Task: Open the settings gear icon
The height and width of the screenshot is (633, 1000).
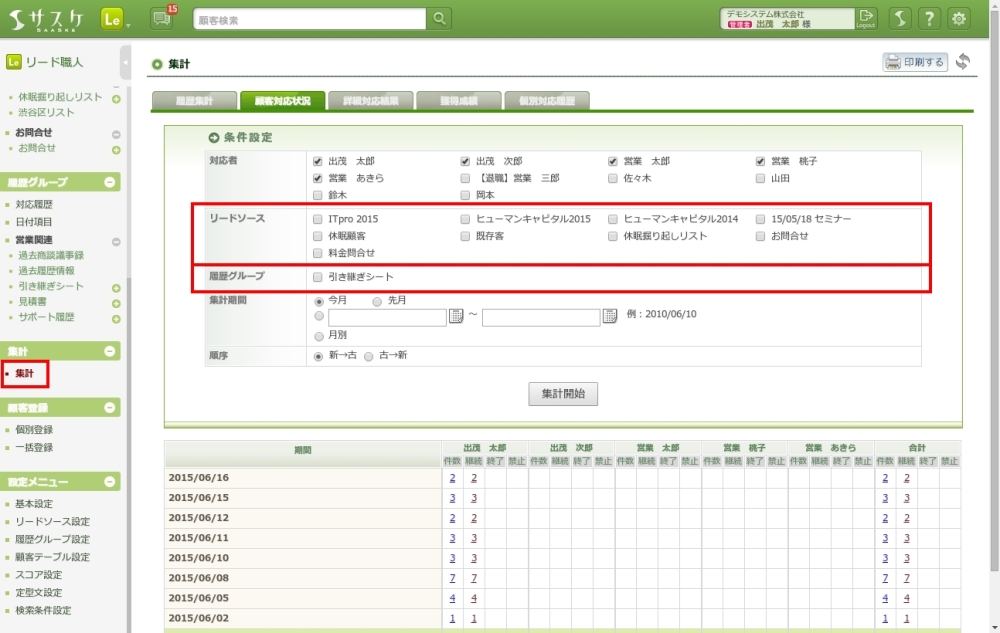Action: pos(959,19)
